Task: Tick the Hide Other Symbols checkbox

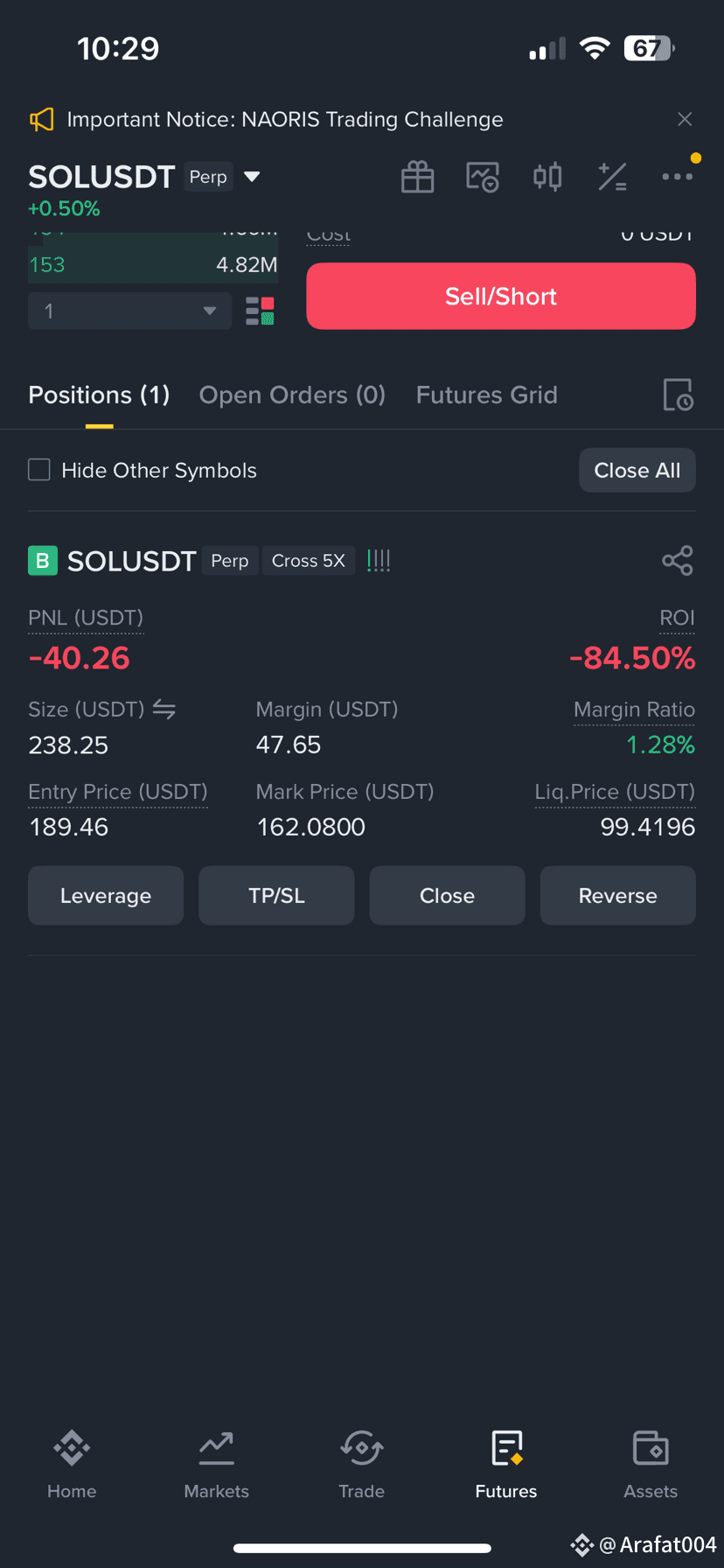Action: pos(39,470)
